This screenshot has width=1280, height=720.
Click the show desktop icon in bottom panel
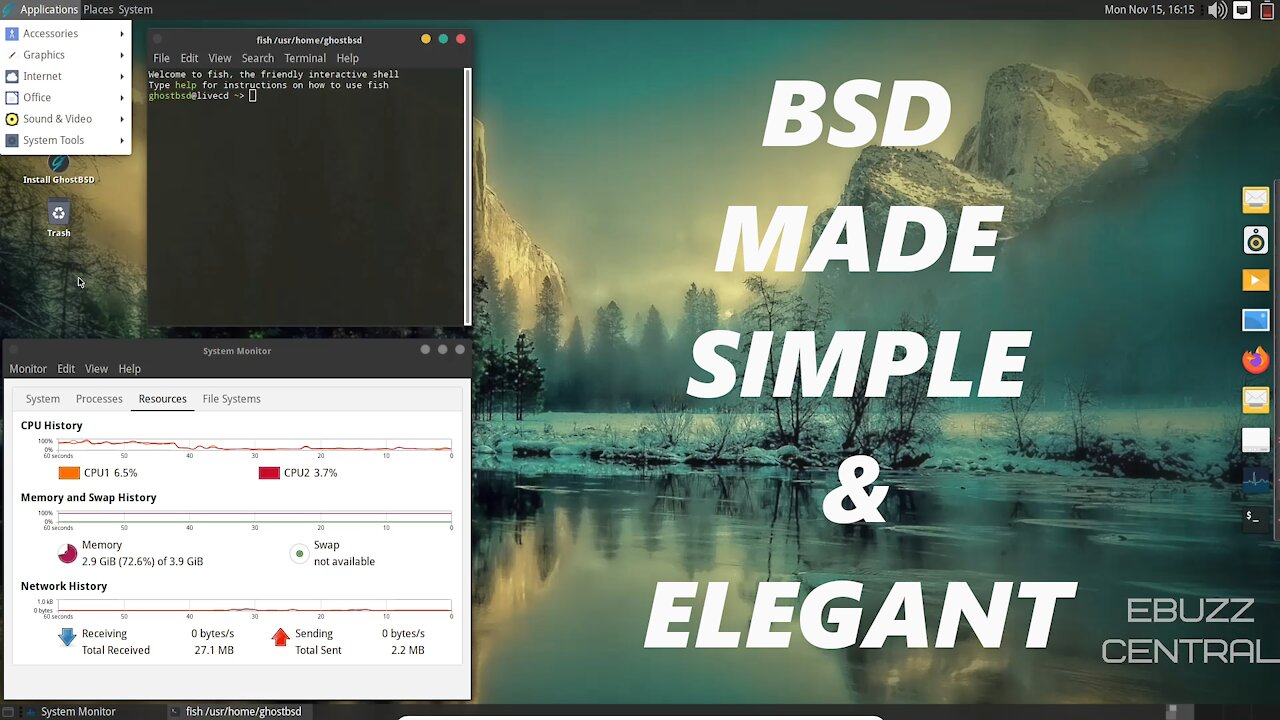(x=10, y=711)
